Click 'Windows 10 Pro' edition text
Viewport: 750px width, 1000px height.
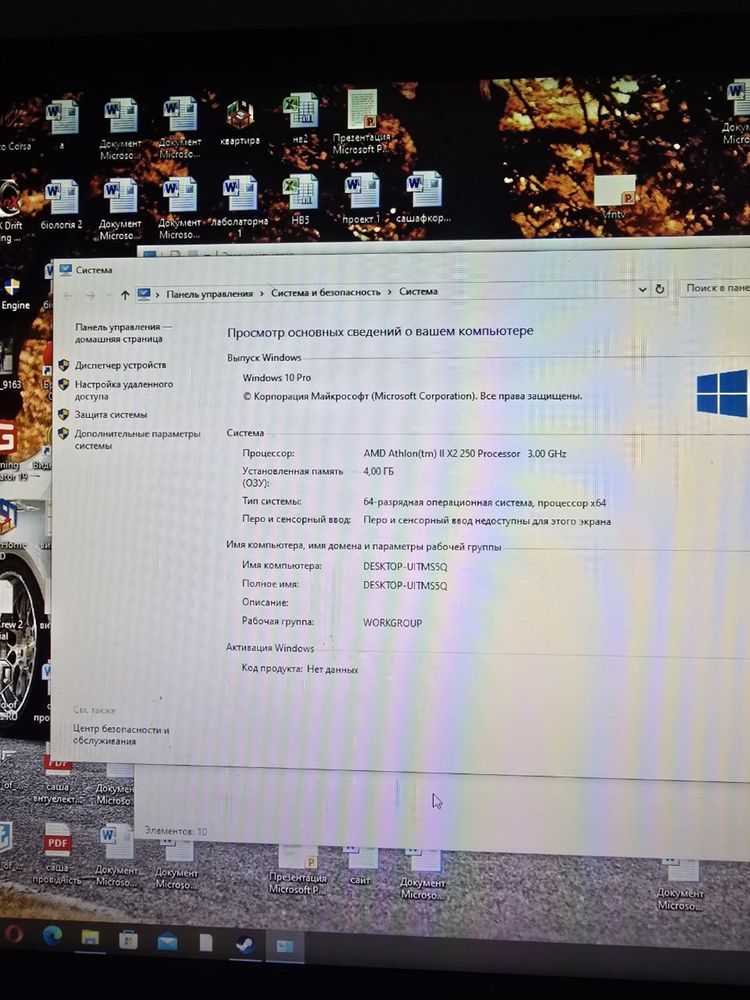point(277,378)
